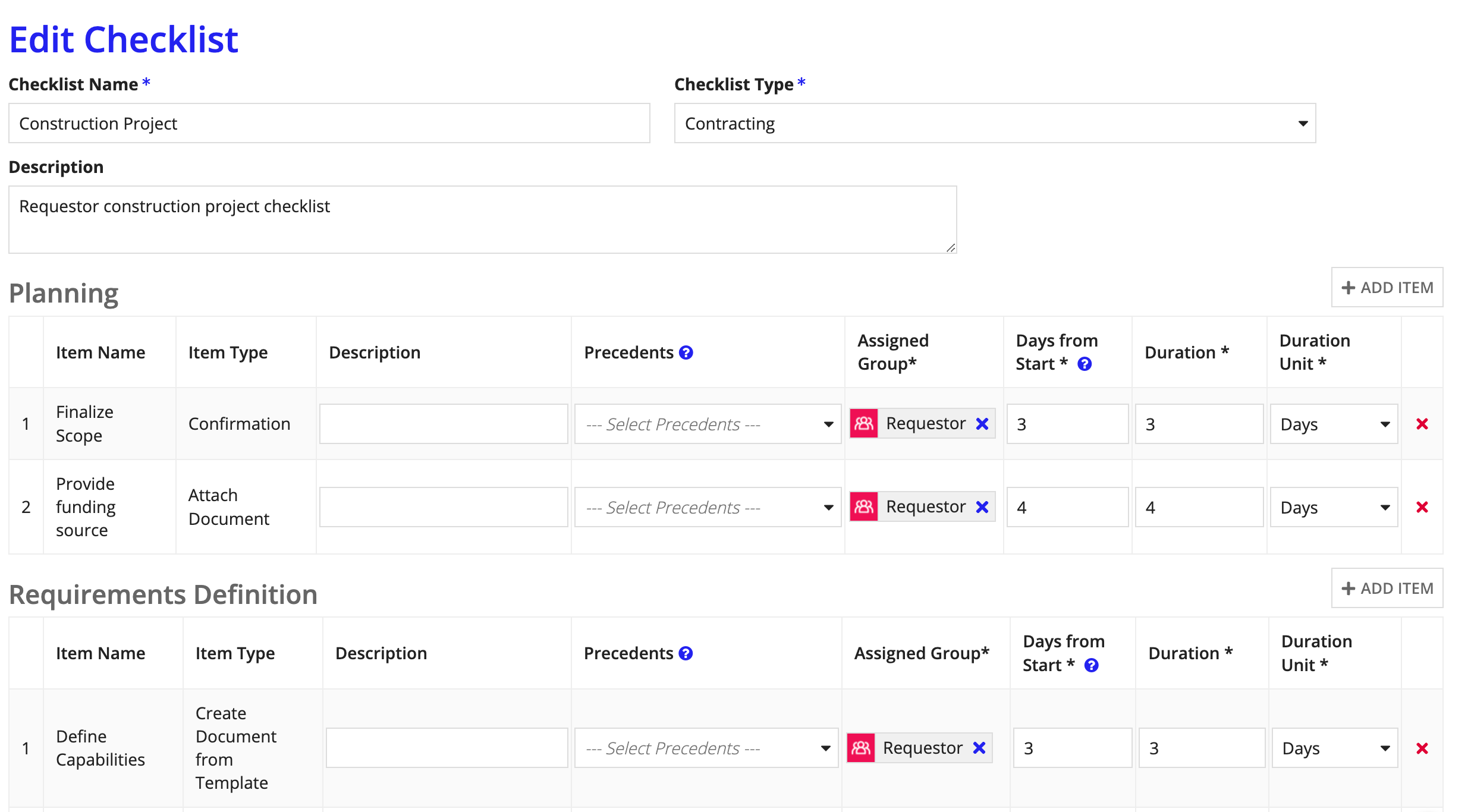Image resolution: width=1471 pixels, height=812 pixels.
Task: Click the Provide funding source item name
Action: pyautogui.click(x=86, y=507)
